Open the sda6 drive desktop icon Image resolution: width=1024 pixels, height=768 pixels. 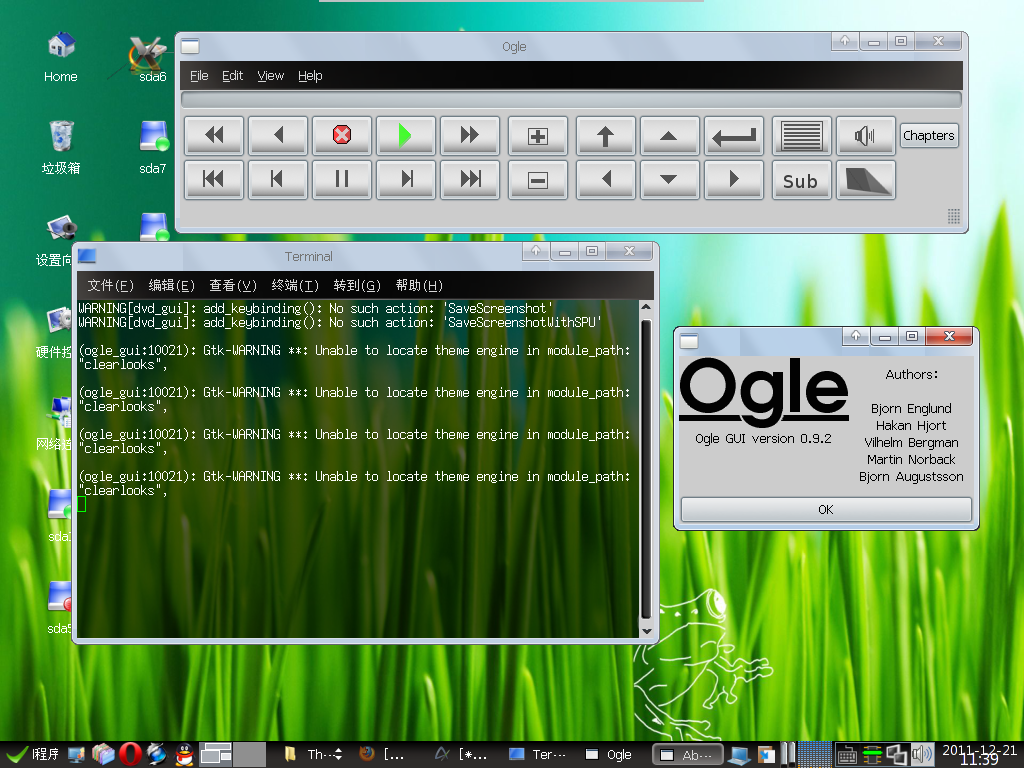[x=152, y=57]
